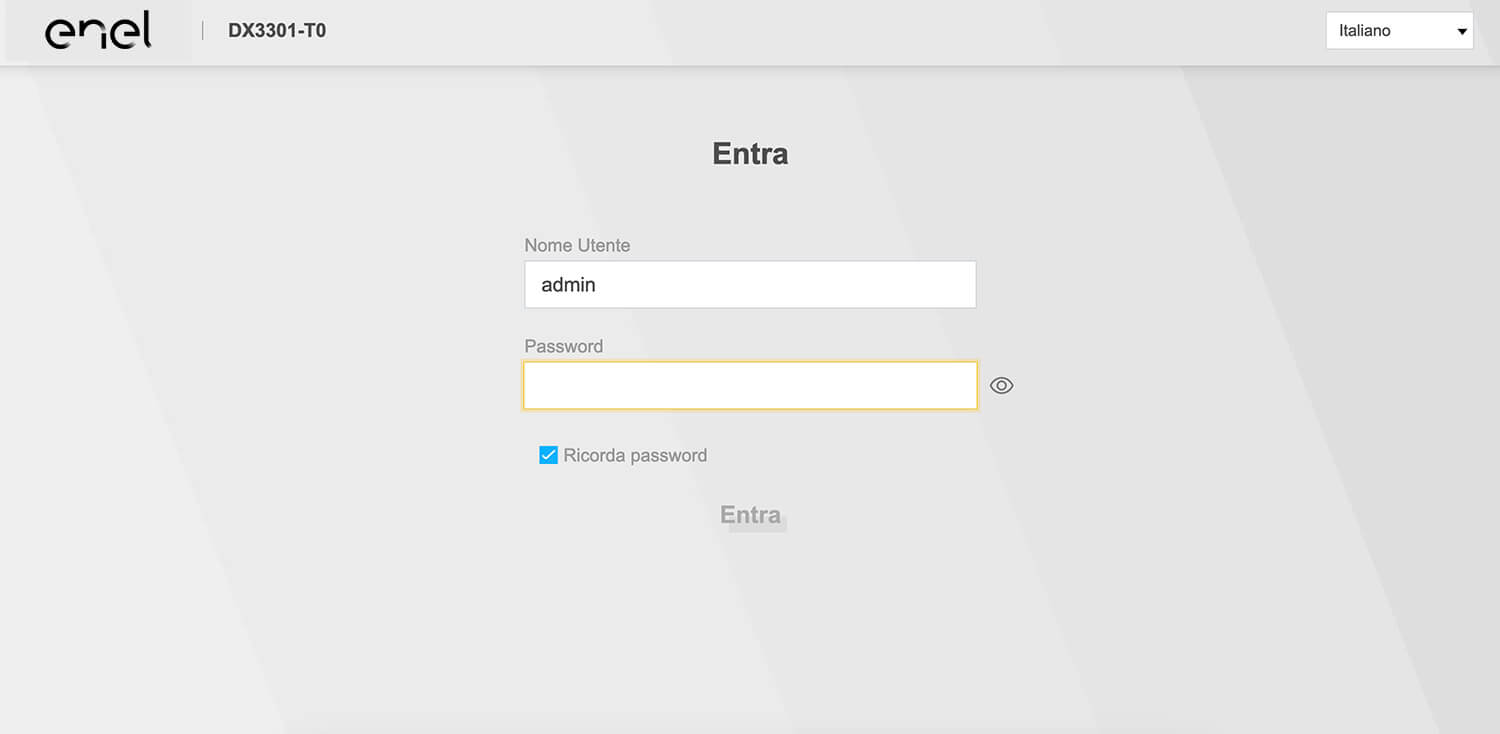
Task: Click the DX3301-T0 model name
Action: pos(277,31)
